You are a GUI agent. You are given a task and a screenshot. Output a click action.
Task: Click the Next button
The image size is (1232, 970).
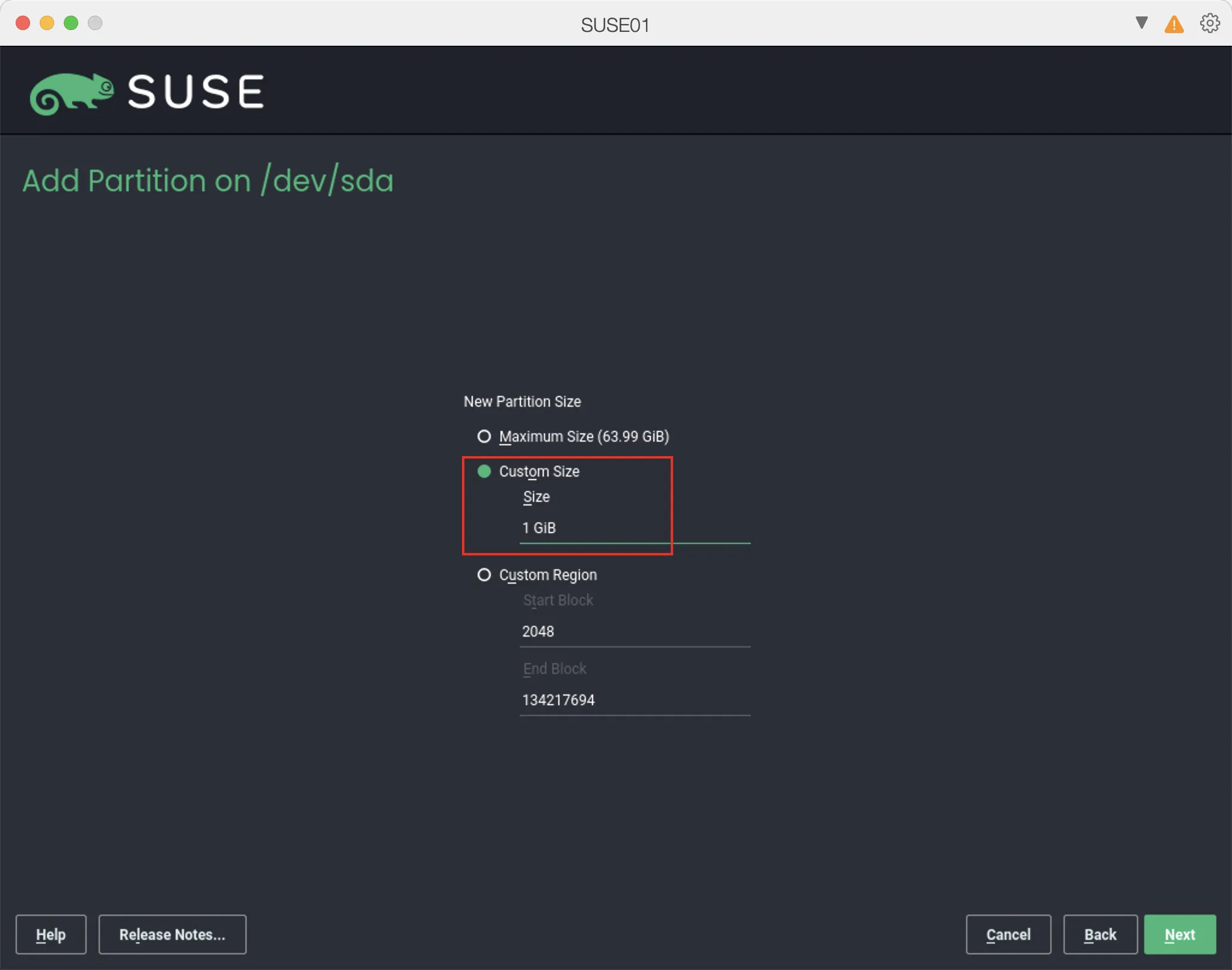[1179, 934]
